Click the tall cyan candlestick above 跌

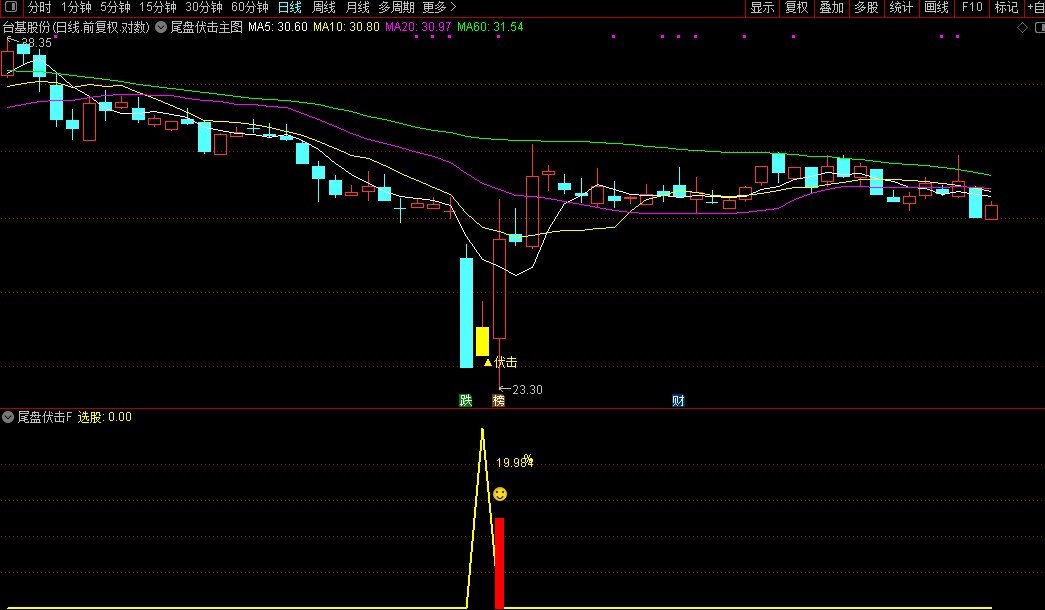pos(467,313)
